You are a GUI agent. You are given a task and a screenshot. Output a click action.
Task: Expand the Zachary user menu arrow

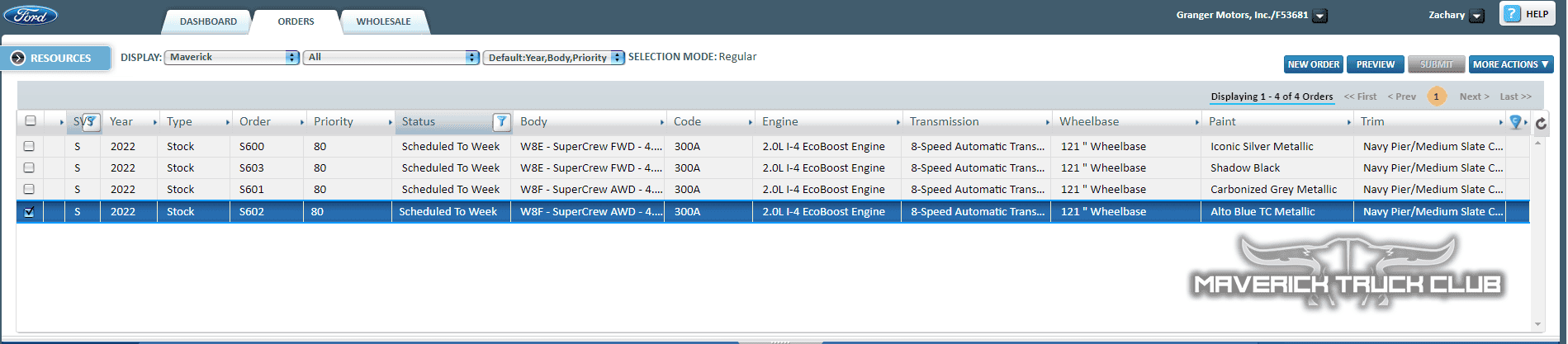1477,16
